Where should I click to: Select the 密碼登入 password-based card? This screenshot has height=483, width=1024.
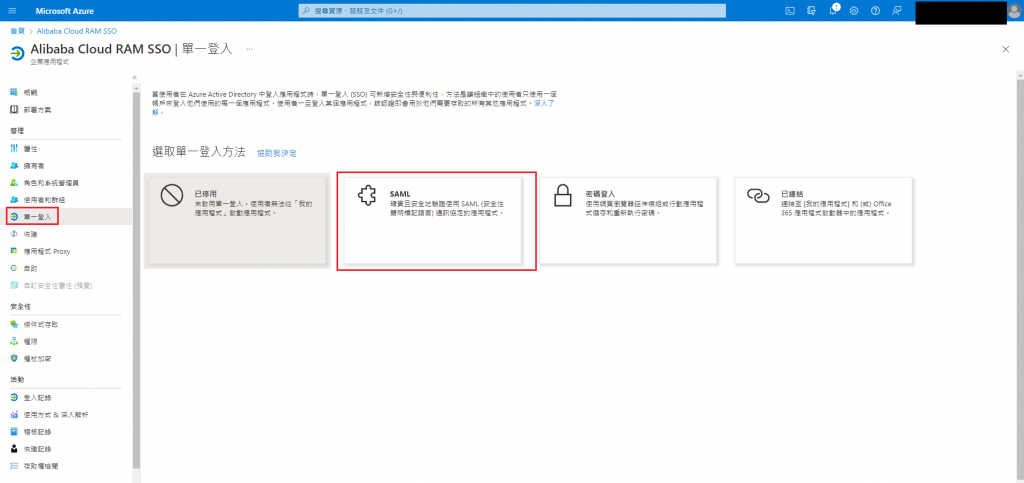pyautogui.click(x=628, y=221)
